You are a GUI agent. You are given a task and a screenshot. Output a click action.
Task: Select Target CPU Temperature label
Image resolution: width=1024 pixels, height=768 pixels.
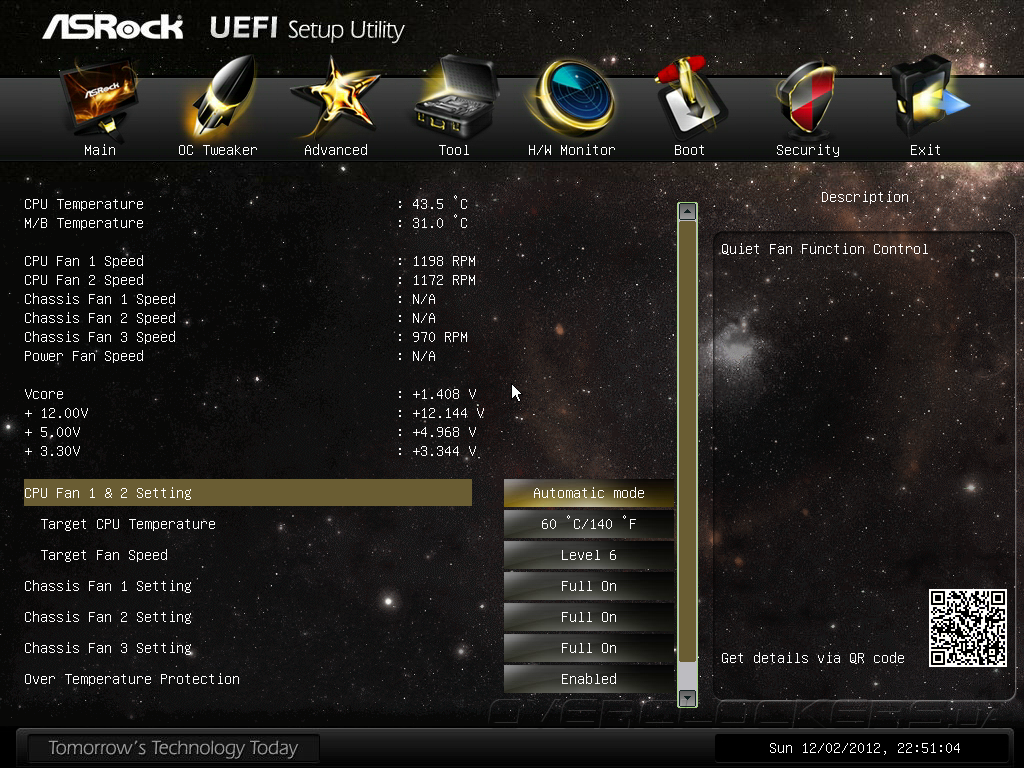click(128, 524)
